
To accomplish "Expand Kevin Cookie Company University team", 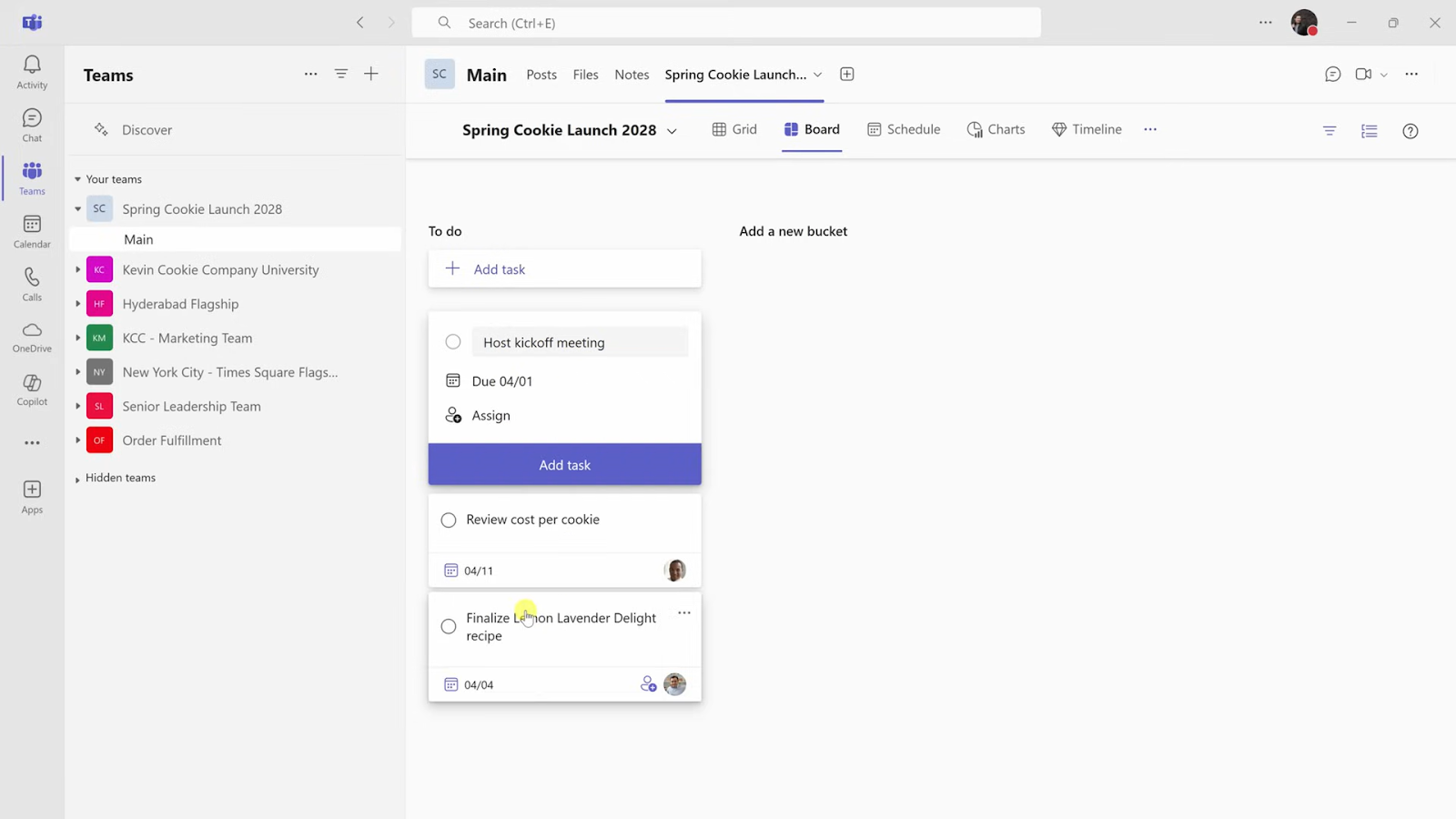I will click(x=77, y=270).
